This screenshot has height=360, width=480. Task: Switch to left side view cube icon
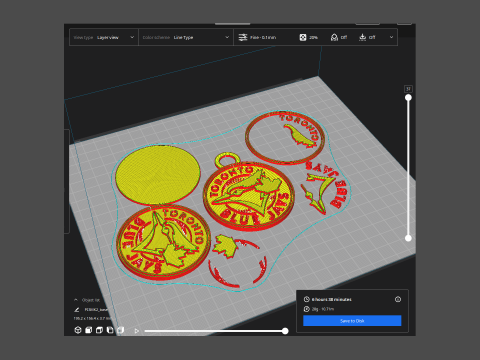pyautogui.click(x=110, y=330)
